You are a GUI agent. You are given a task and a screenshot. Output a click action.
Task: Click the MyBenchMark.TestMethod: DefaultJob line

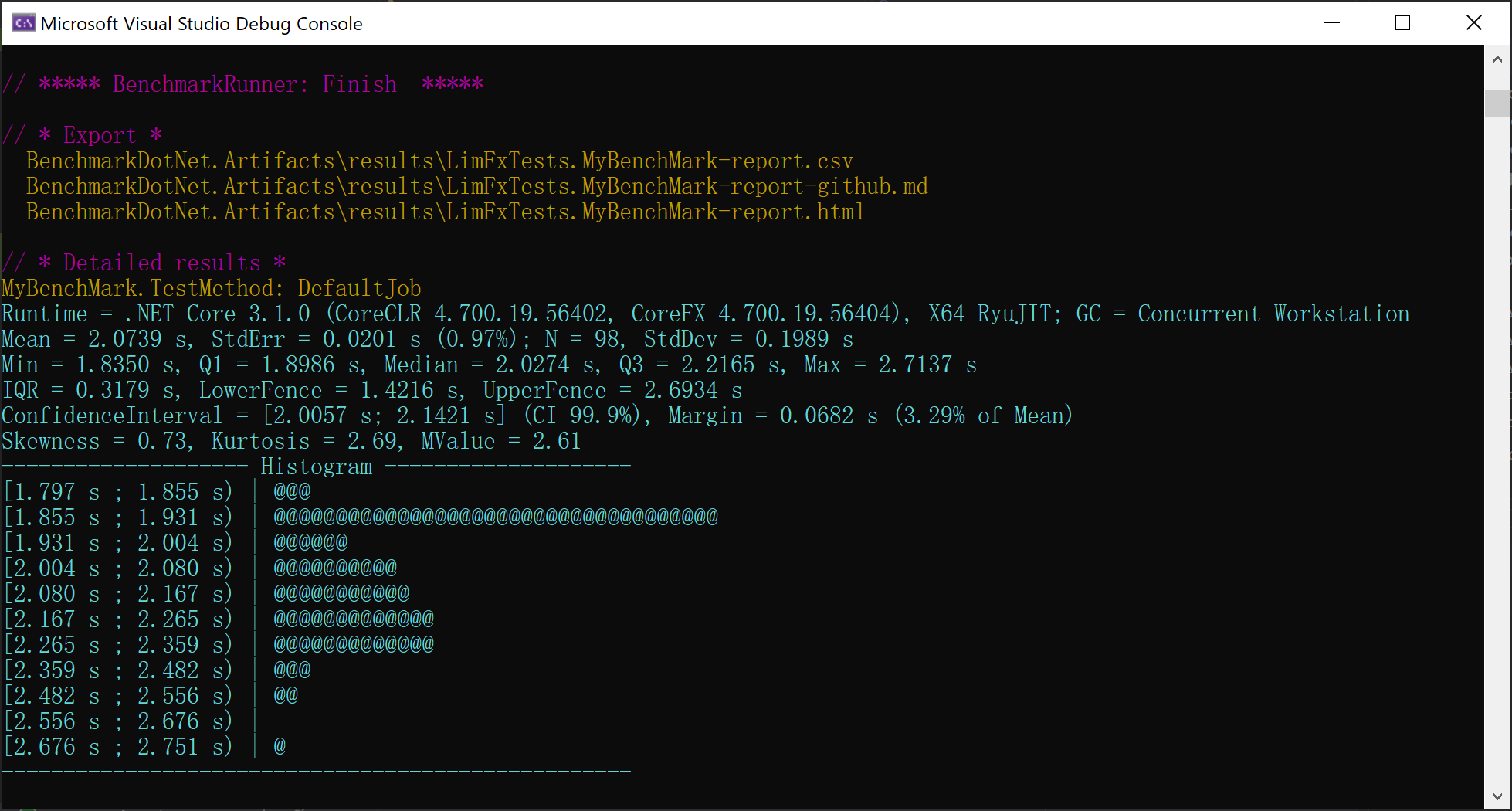point(212,288)
